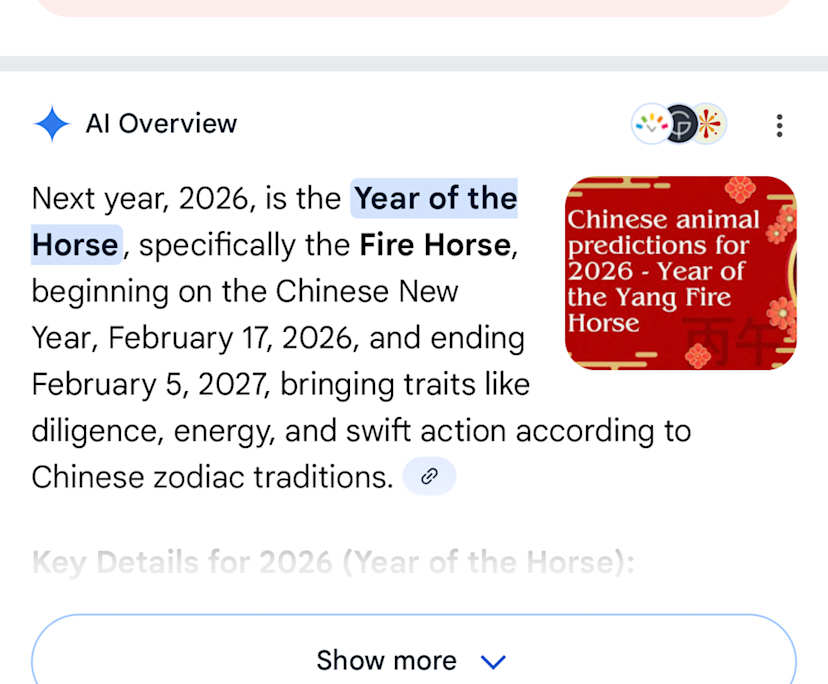Open the Chinese animal predictions thumbnail
The image size is (828, 684).
tap(680, 273)
